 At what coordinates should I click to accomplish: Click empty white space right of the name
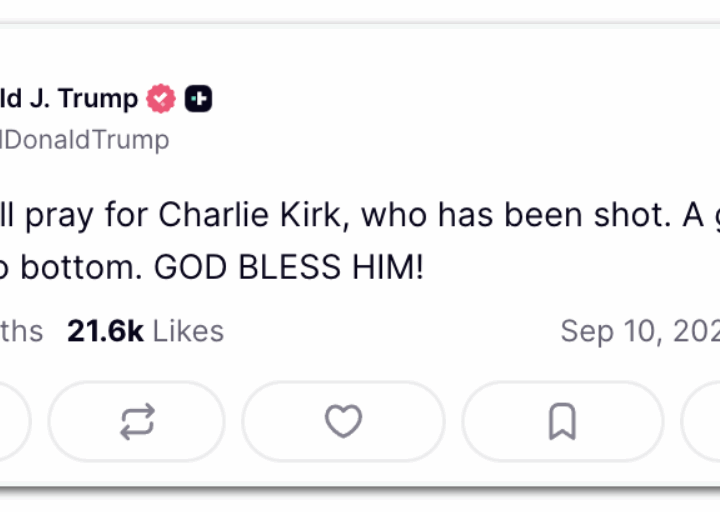(x=450, y=99)
